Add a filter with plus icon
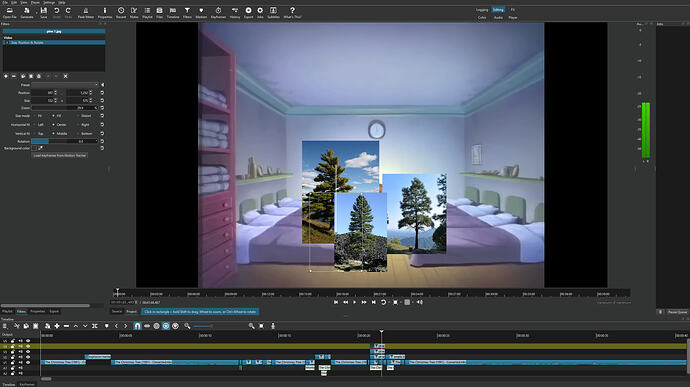 point(6,76)
